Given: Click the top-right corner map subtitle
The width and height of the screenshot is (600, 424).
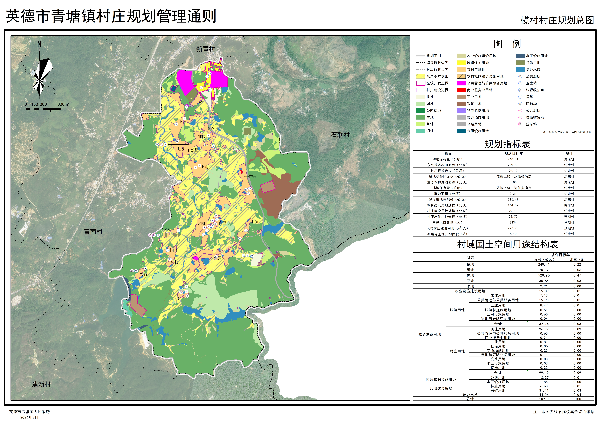Looking at the screenshot, I should pyautogui.click(x=556, y=19).
